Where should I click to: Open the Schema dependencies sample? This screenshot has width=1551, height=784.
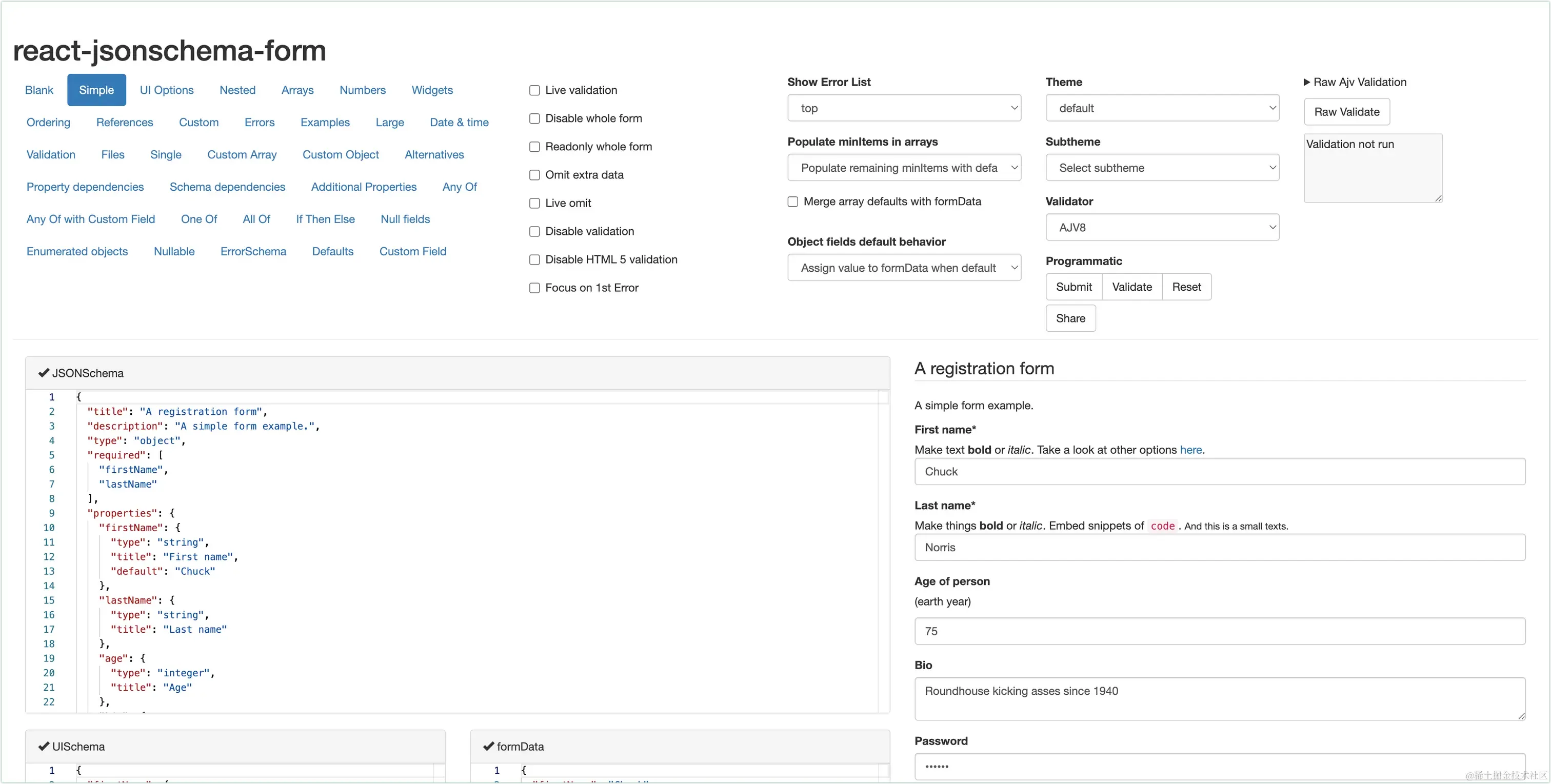click(x=228, y=187)
